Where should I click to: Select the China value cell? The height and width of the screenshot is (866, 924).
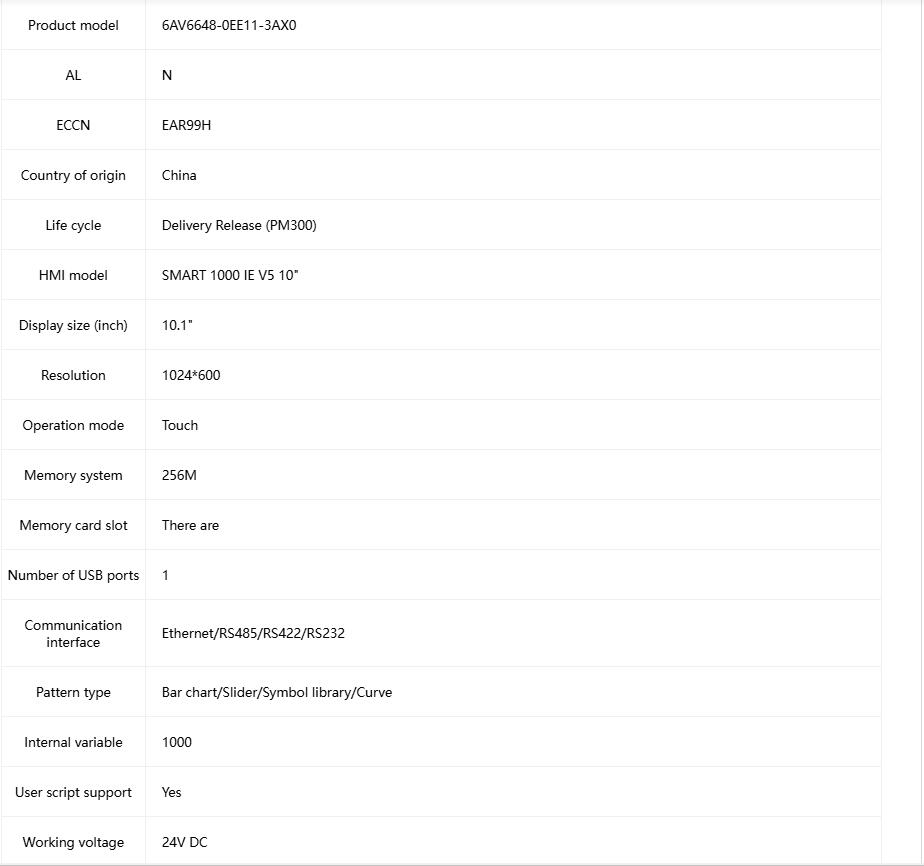click(x=179, y=175)
